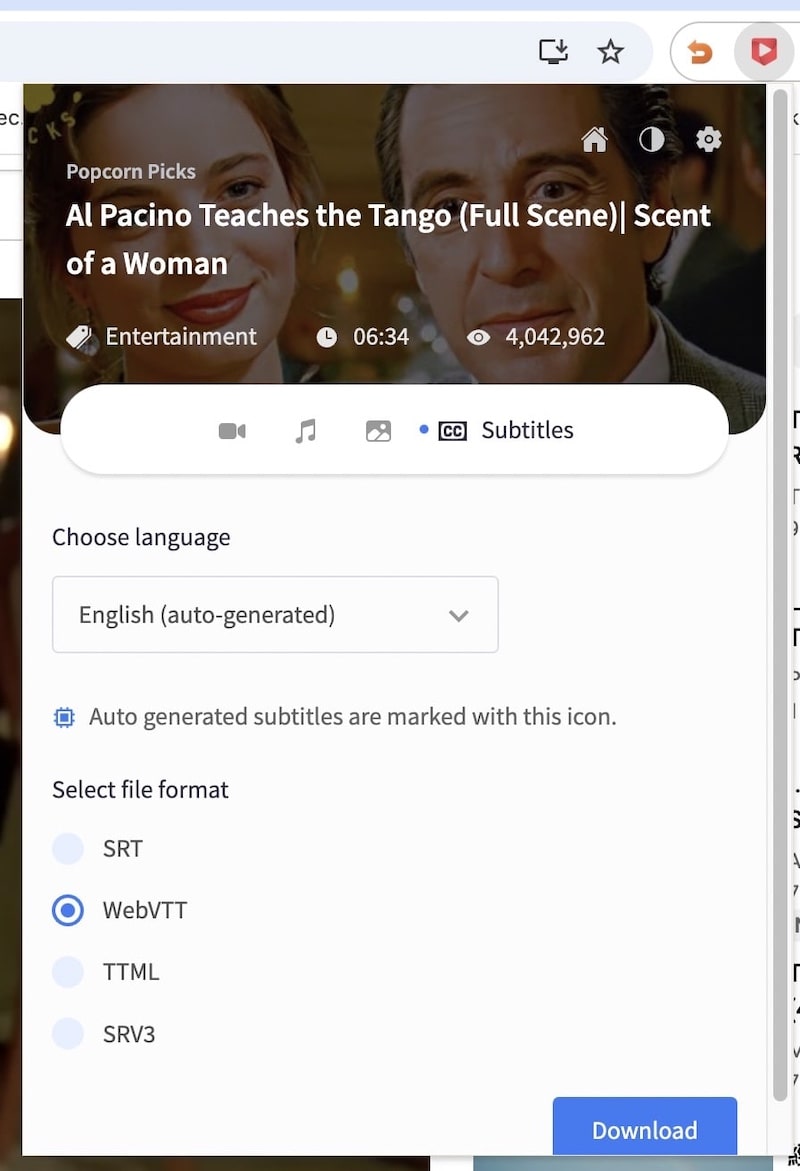Select the Subtitles tab
This screenshot has width=800, height=1171.
(x=507, y=431)
